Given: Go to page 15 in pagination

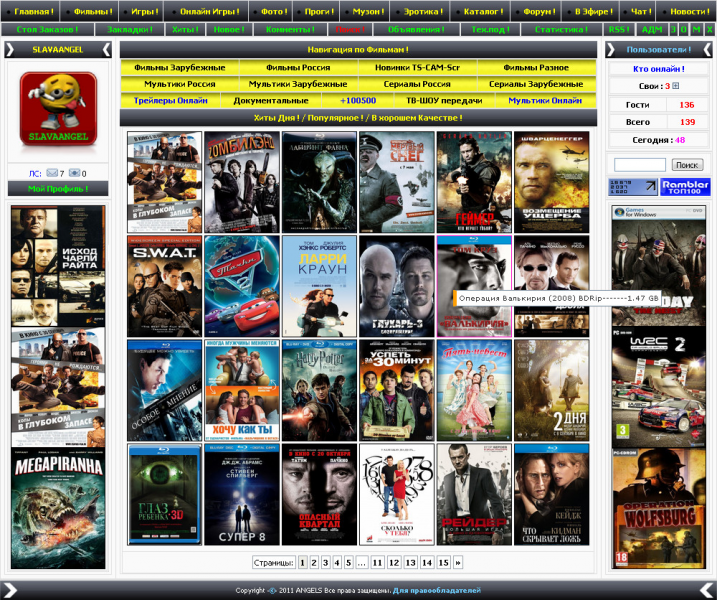Looking at the screenshot, I should (444, 562).
